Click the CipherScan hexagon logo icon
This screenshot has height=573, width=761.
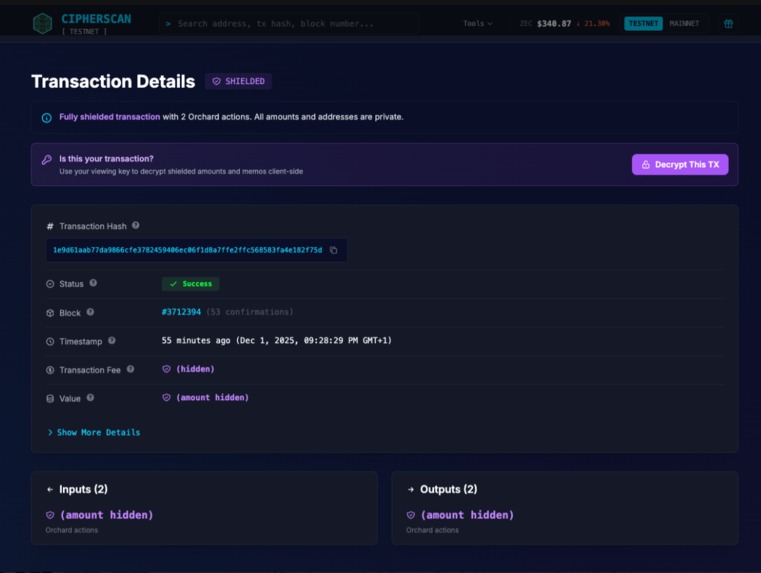[x=42, y=23]
